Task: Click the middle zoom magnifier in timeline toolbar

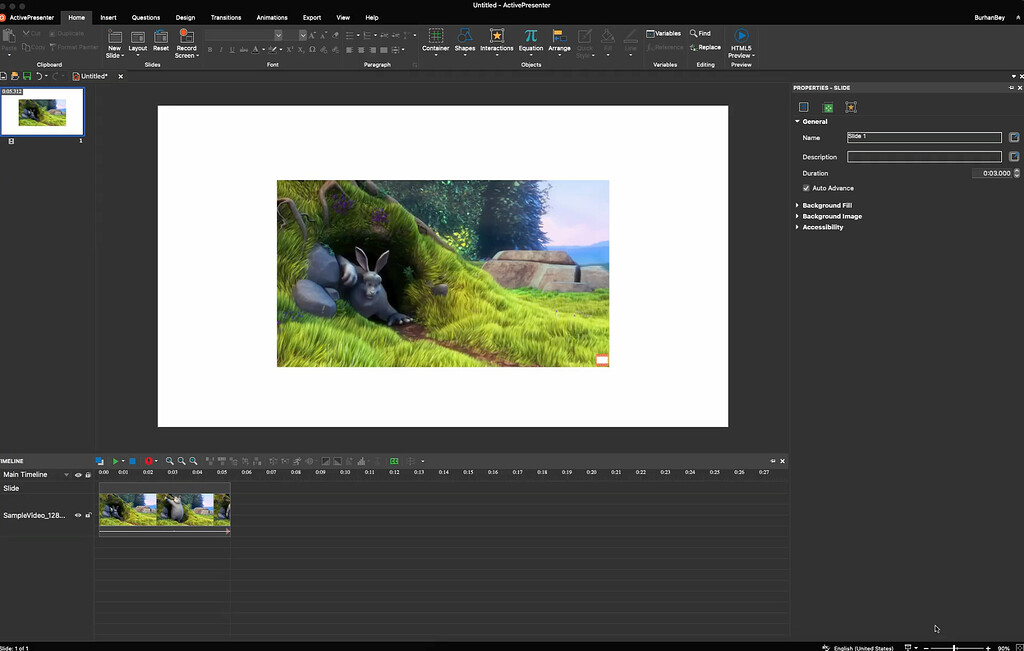Action: coord(182,461)
